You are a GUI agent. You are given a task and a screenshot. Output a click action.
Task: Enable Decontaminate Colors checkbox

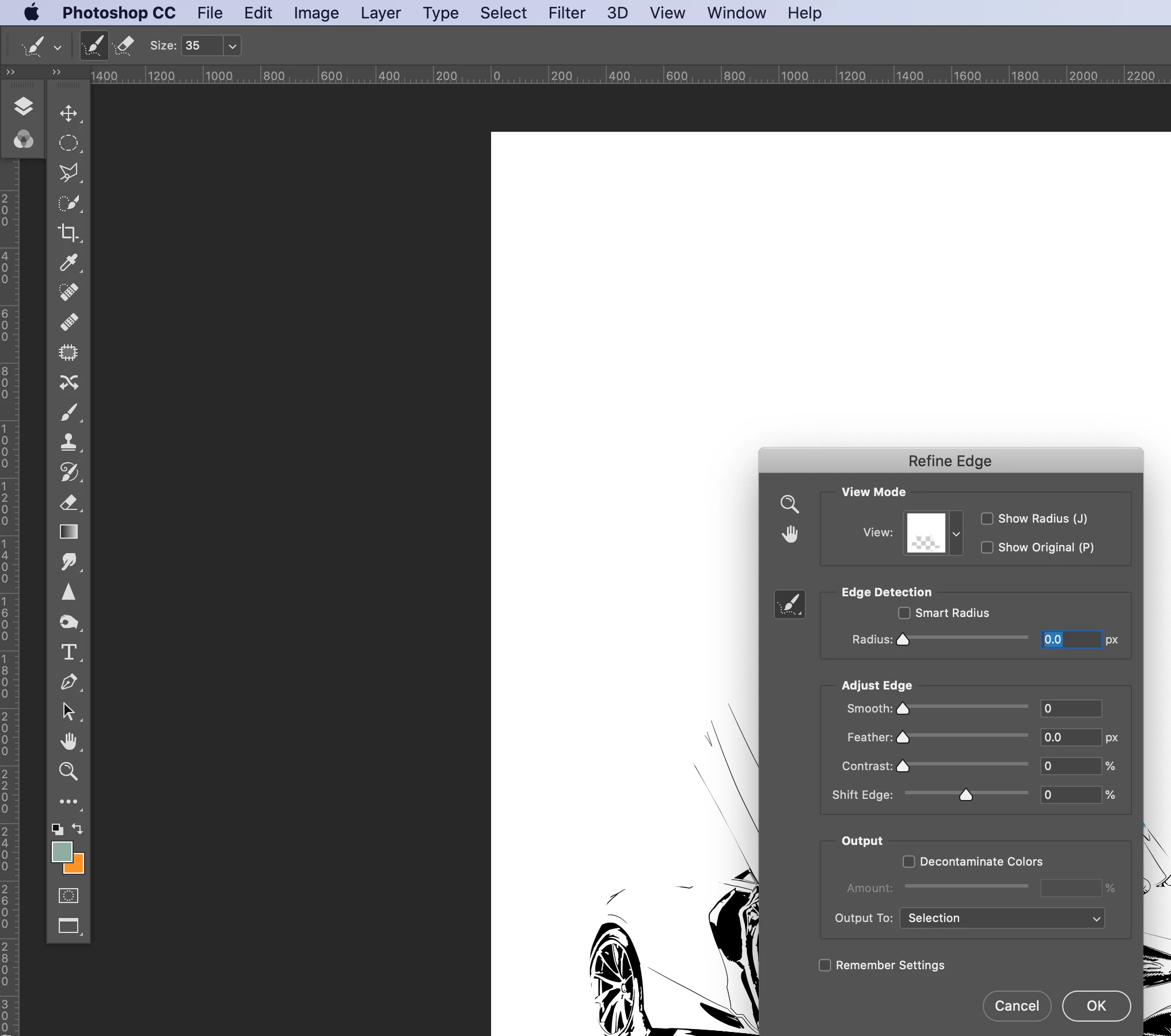pos(909,862)
